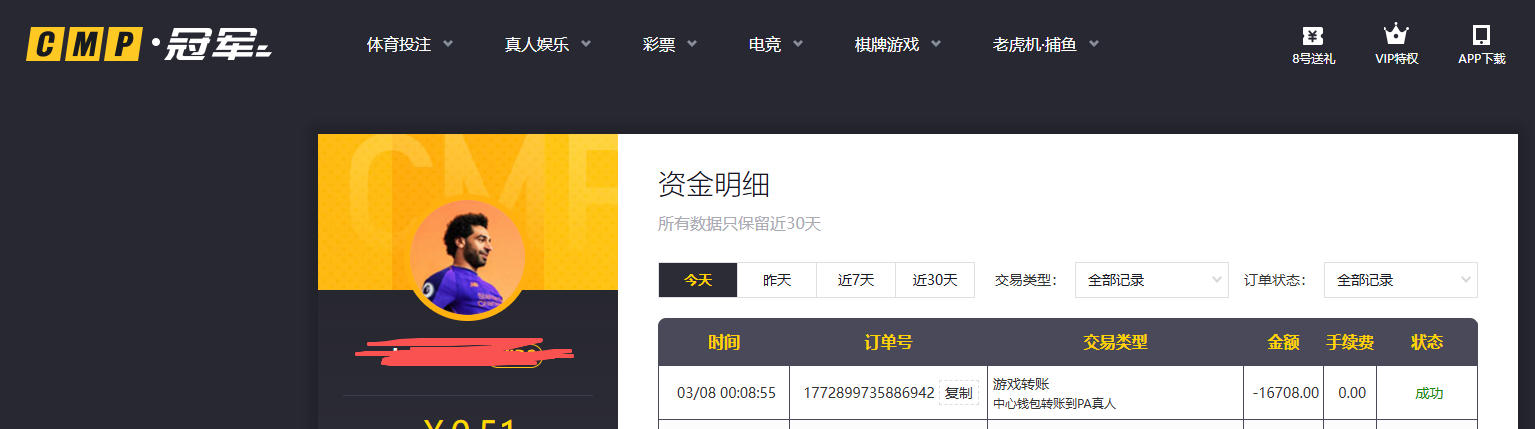Click the CMP 冠军 logo
This screenshot has width=1535, height=429.
[149, 45]
